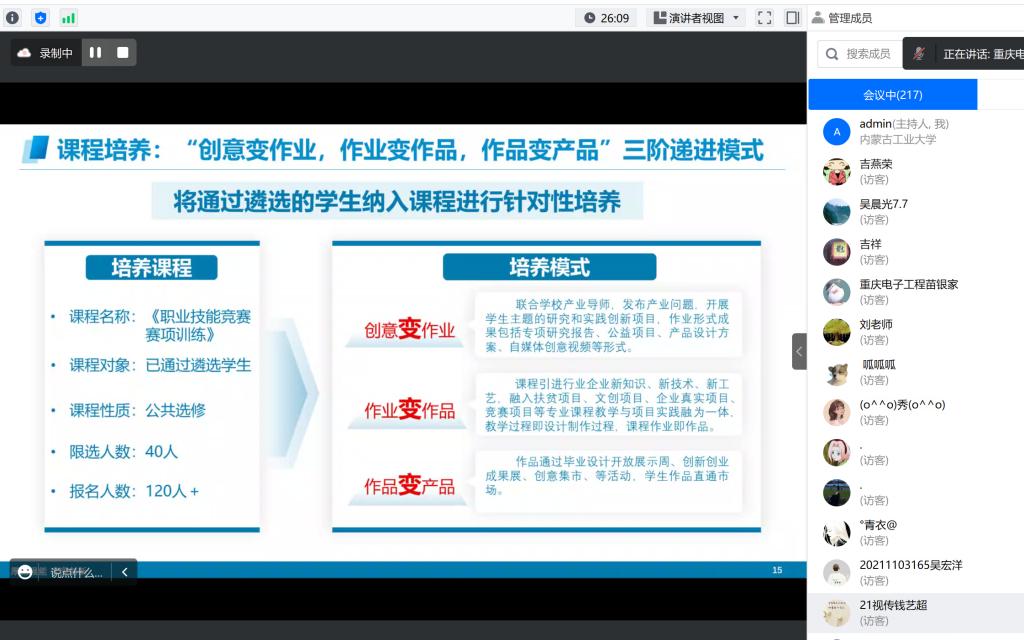Click the blue security shield icon
1024x640 pixels.
click(x=40, y=17)
